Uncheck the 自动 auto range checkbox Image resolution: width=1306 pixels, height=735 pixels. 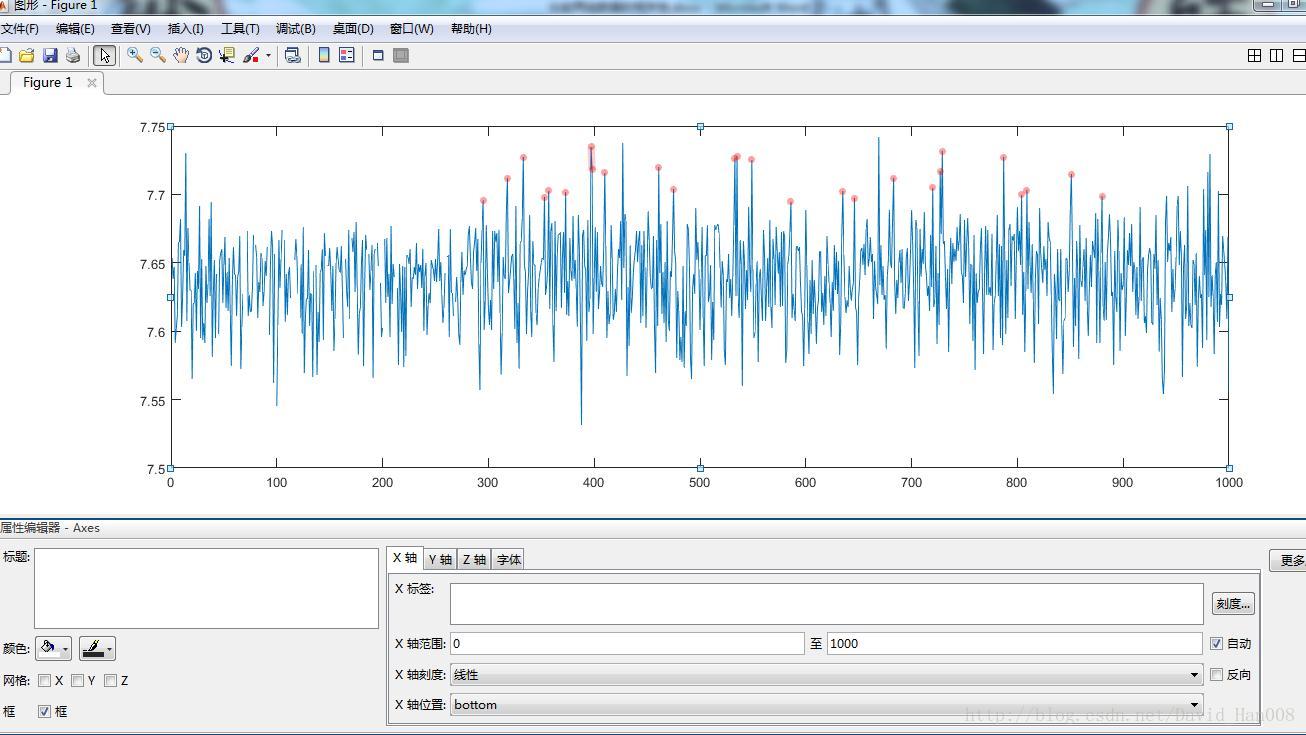point(1216,644)
